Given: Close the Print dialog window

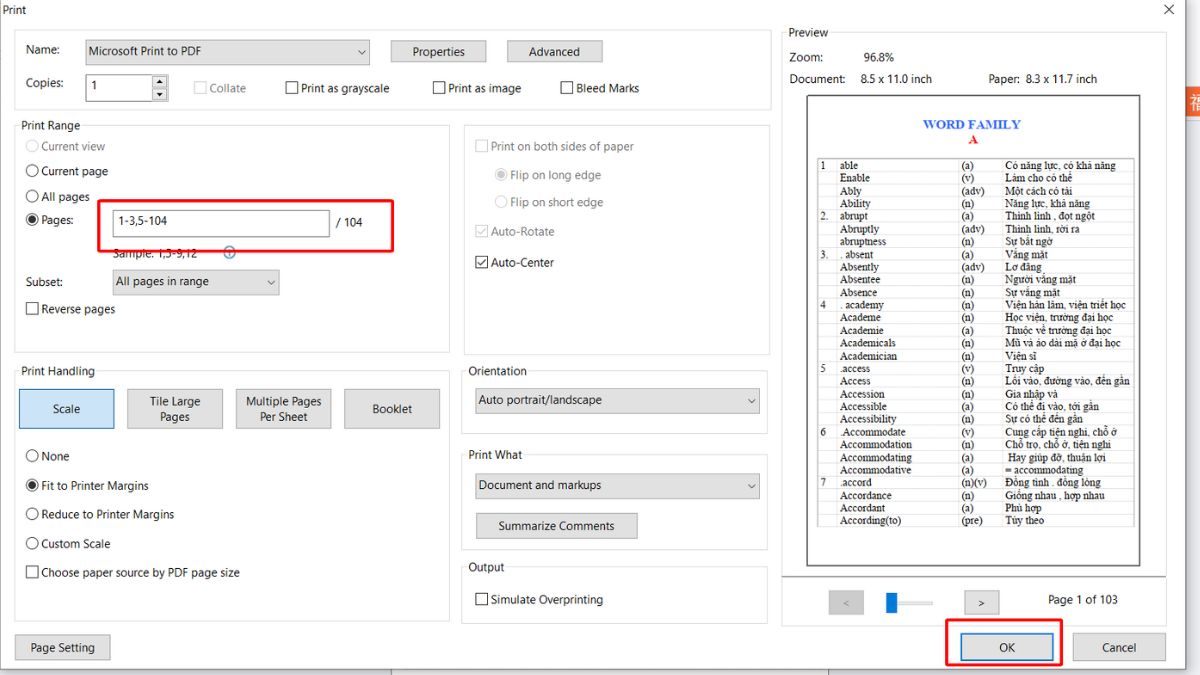Looking at the screenshot, I should click(1169, 10).
